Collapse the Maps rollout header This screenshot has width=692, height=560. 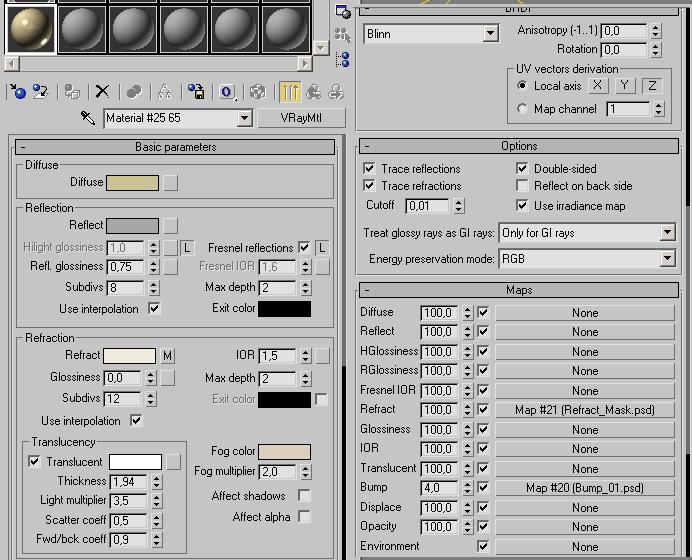tap(519, 290)
